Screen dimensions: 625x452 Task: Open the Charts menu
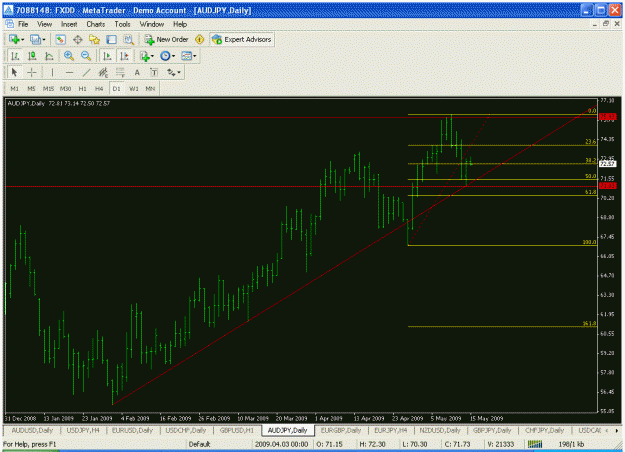[x=96, y=24]
